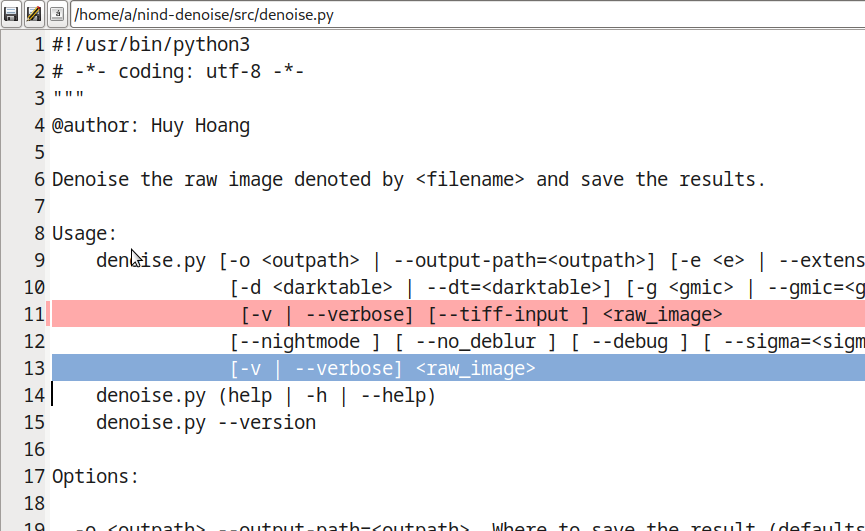Viewport: 865px width, 531px height.
Task: Click the '[--nightmode ]' line
Action: (x=547, y=342)
